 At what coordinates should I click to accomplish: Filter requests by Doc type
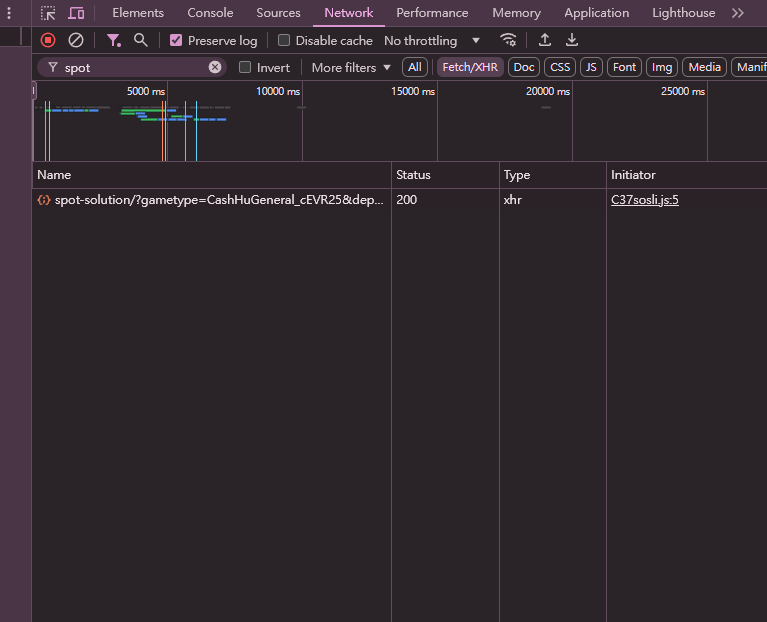pyautogui.click(x=524, y=67)
